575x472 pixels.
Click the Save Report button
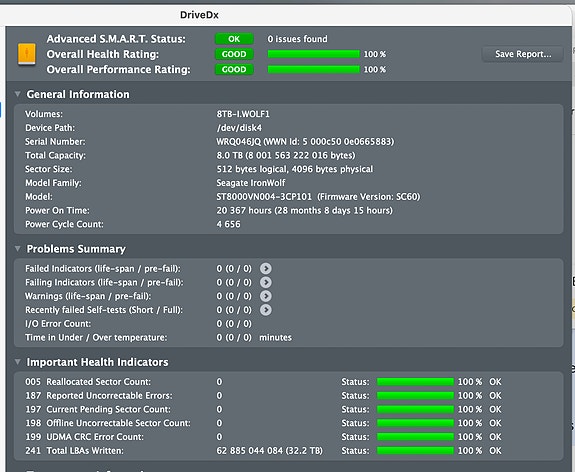pyautogui.click(x=523, y=54)
